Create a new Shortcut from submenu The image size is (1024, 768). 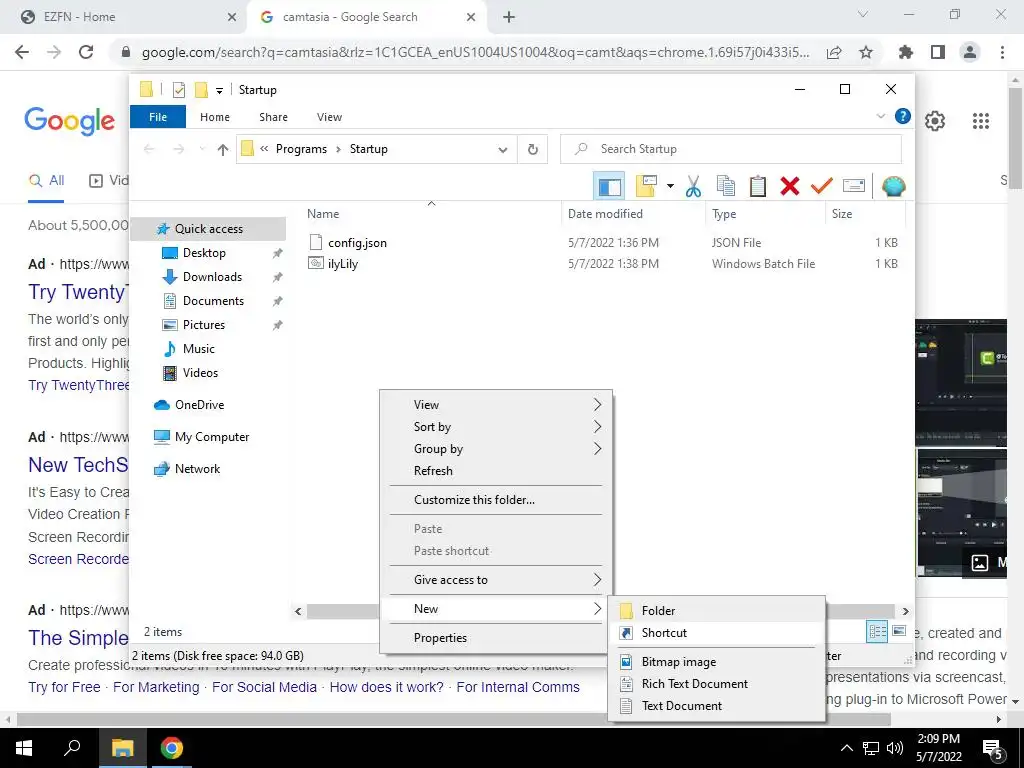(x=716, y=633)
